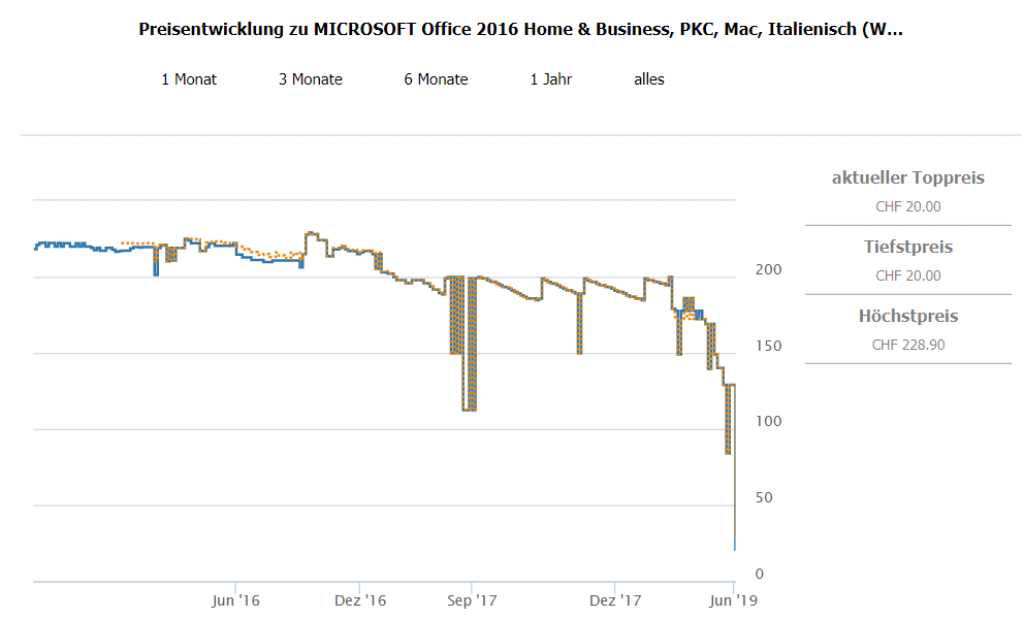1024x618 pixels.
Task: Click the 100 y-axis label
Action: tap(767, 422)
